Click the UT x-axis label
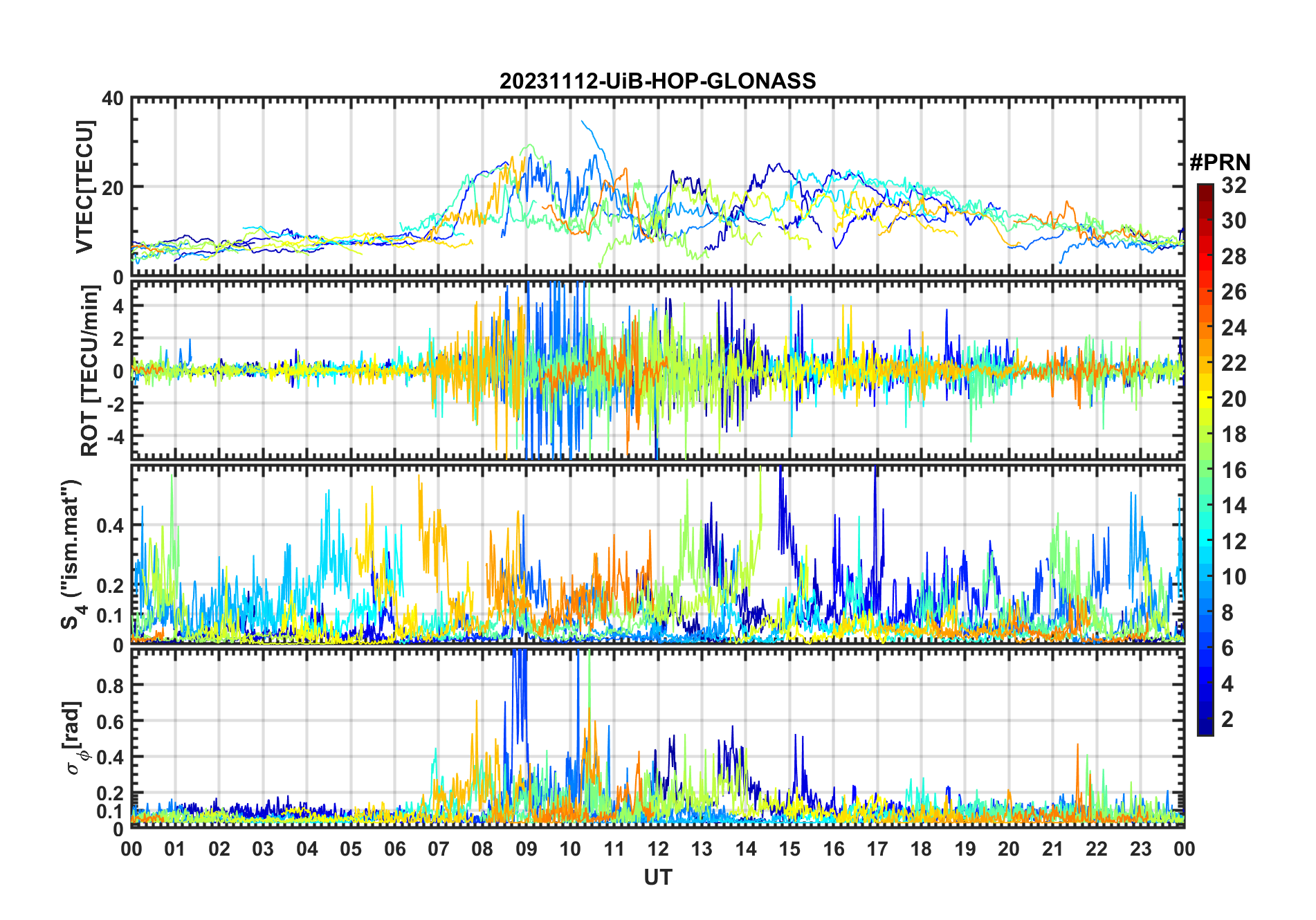The image size is (1316, 920). click(x=657, y=877)
